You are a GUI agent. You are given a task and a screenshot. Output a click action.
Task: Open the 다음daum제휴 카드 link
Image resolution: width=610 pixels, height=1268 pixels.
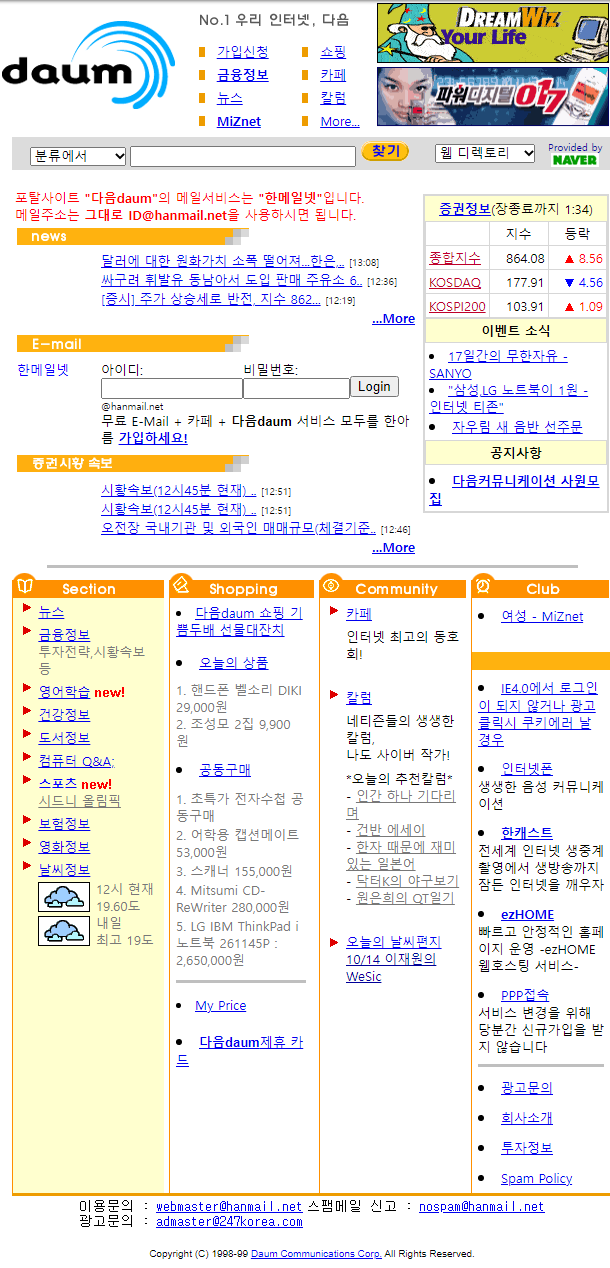pyautogui.click(x=240, y=1051)
